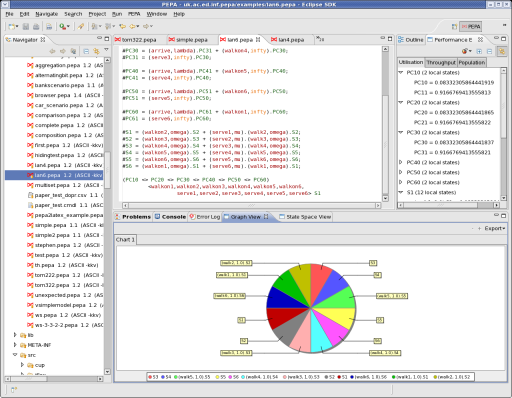
Task: Click the Back navigation arrow in main toolbar
Action: (133, 26)
